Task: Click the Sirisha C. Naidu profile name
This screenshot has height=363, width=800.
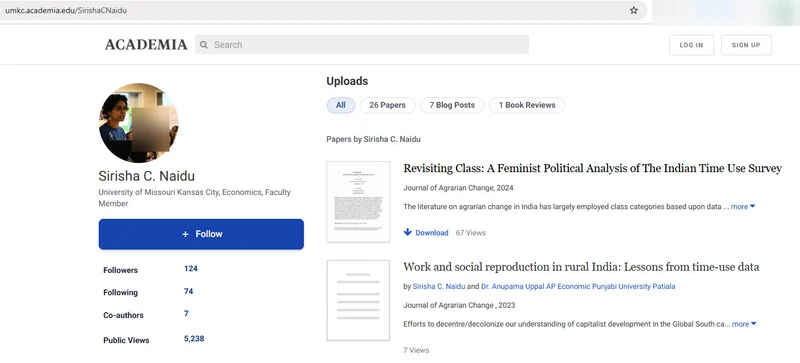Action: [146, 176]
